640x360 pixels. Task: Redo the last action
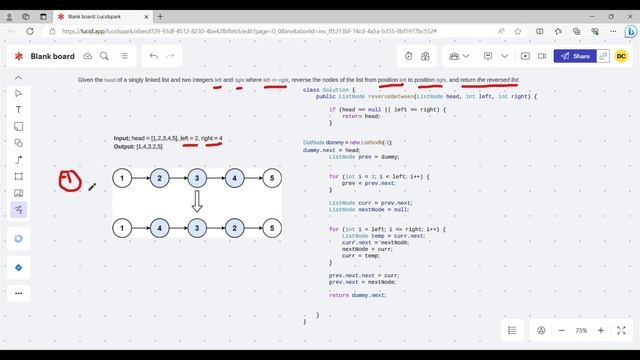tap(171, 56)
